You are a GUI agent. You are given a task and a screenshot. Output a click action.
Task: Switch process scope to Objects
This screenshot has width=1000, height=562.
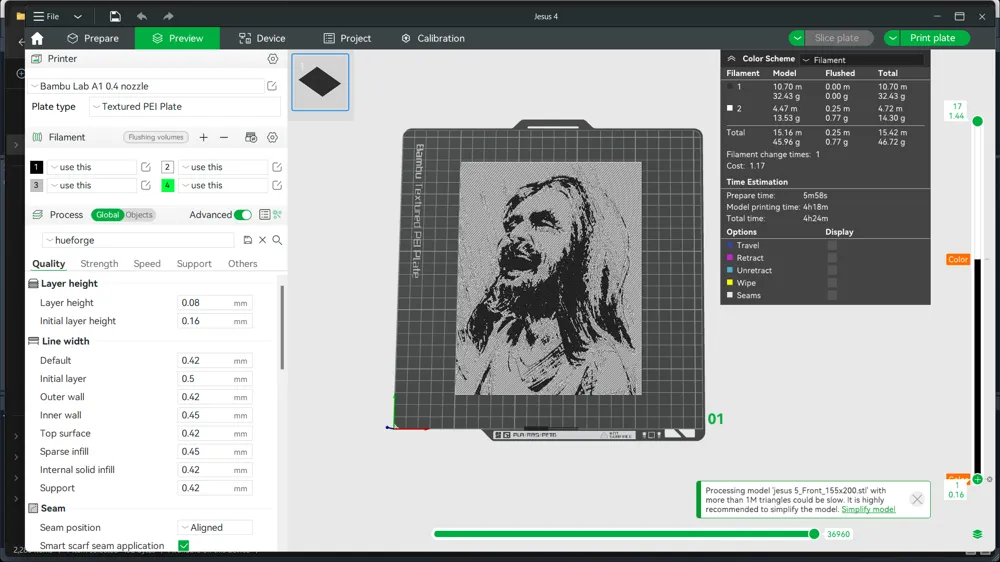[139, 215]
